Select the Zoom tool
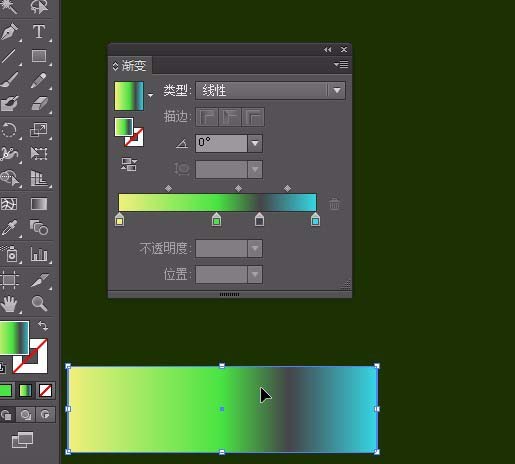515x464 pixels. click(x=39, y=304)
